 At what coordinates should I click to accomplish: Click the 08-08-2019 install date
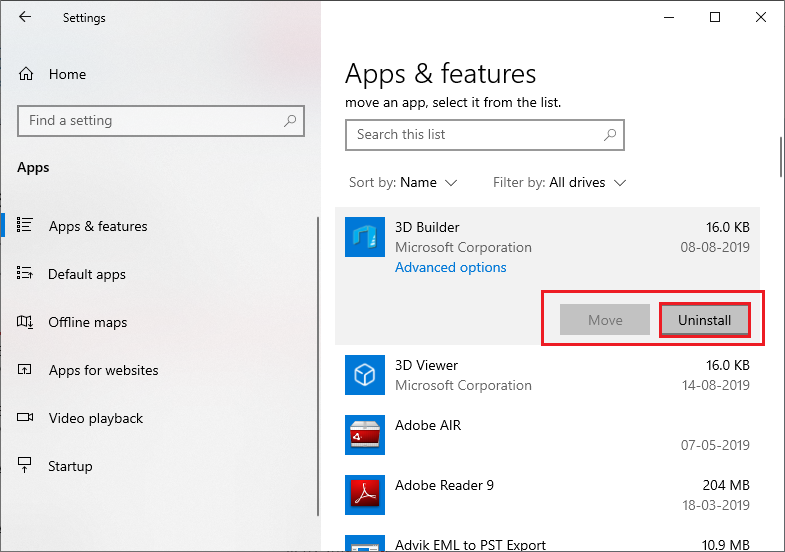pos(715,247)
